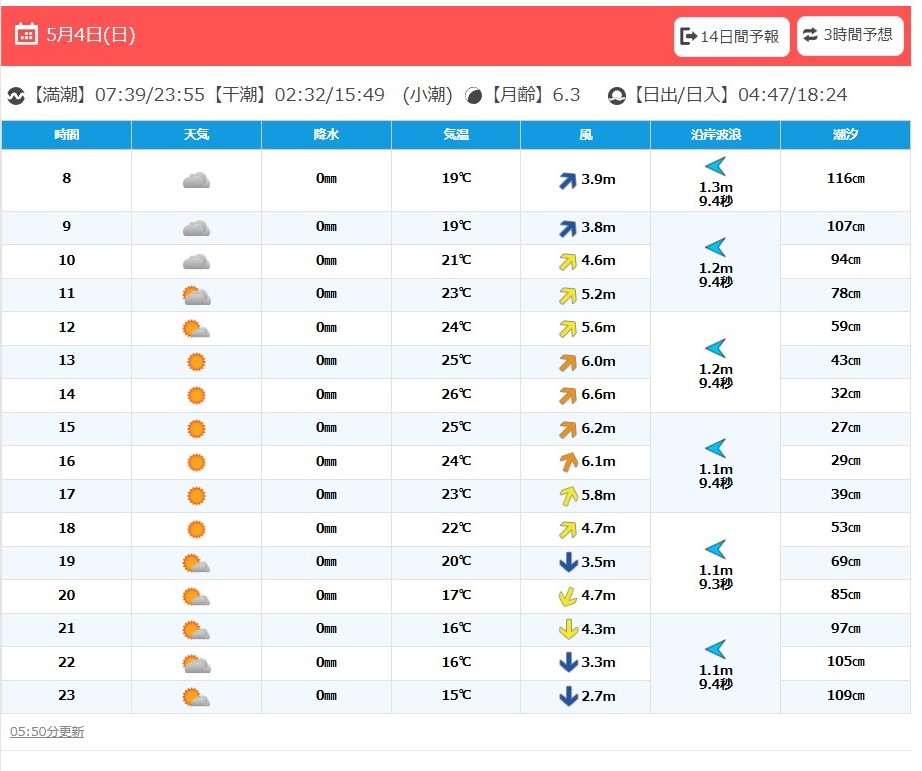Click the tide value 109cm
Viewport: 922px width, 771px height.
point(846,695)
